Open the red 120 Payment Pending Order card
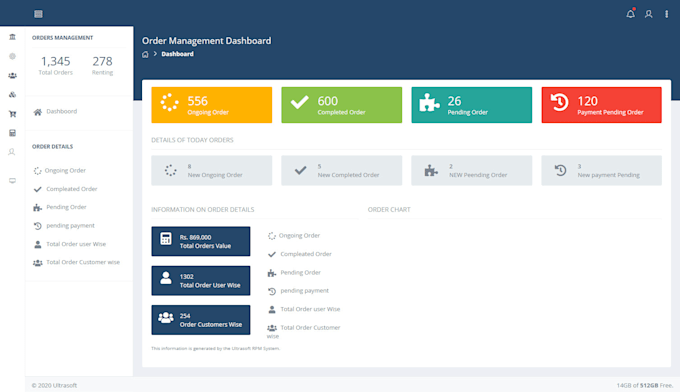 click(x=602, y=105)
